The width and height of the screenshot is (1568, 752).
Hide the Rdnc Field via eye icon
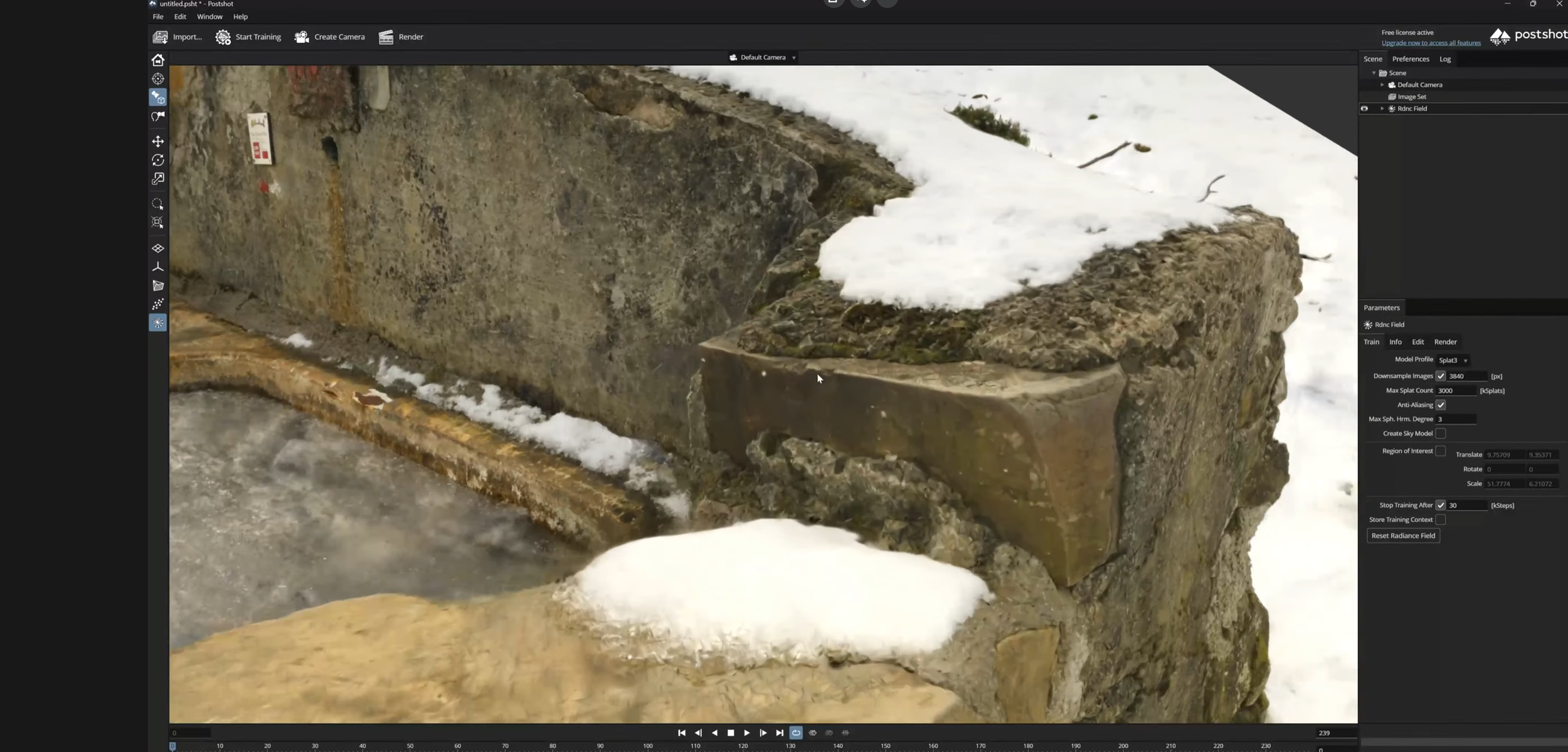tap(1364, 109)
